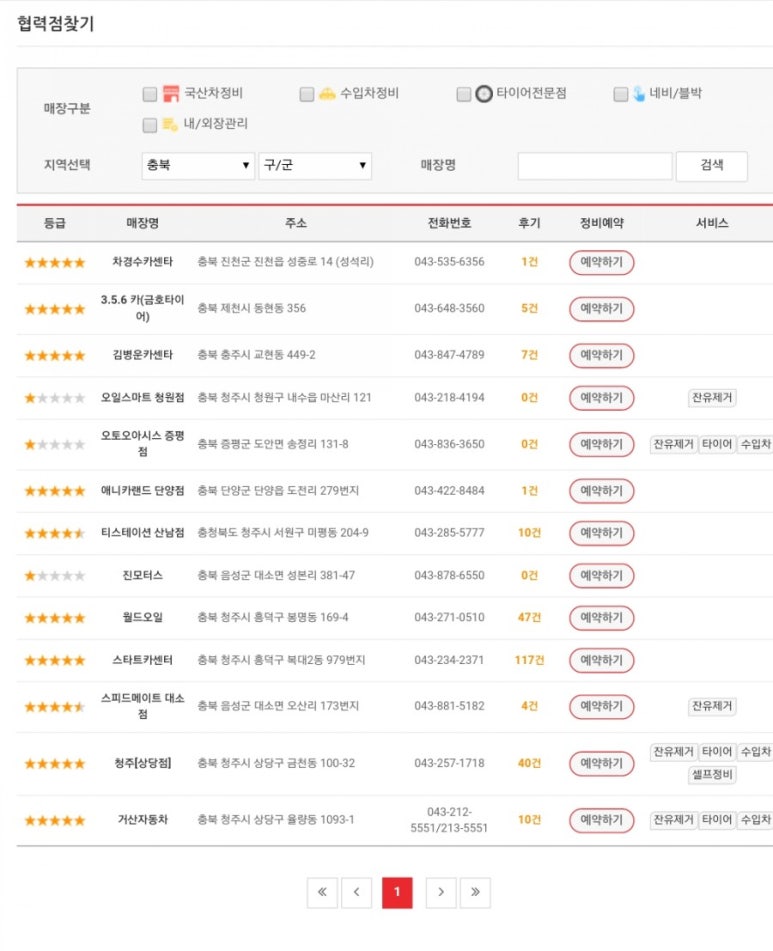
Task: Click the 협력점찾기 page heading
Action: click(x=56, y=24)
